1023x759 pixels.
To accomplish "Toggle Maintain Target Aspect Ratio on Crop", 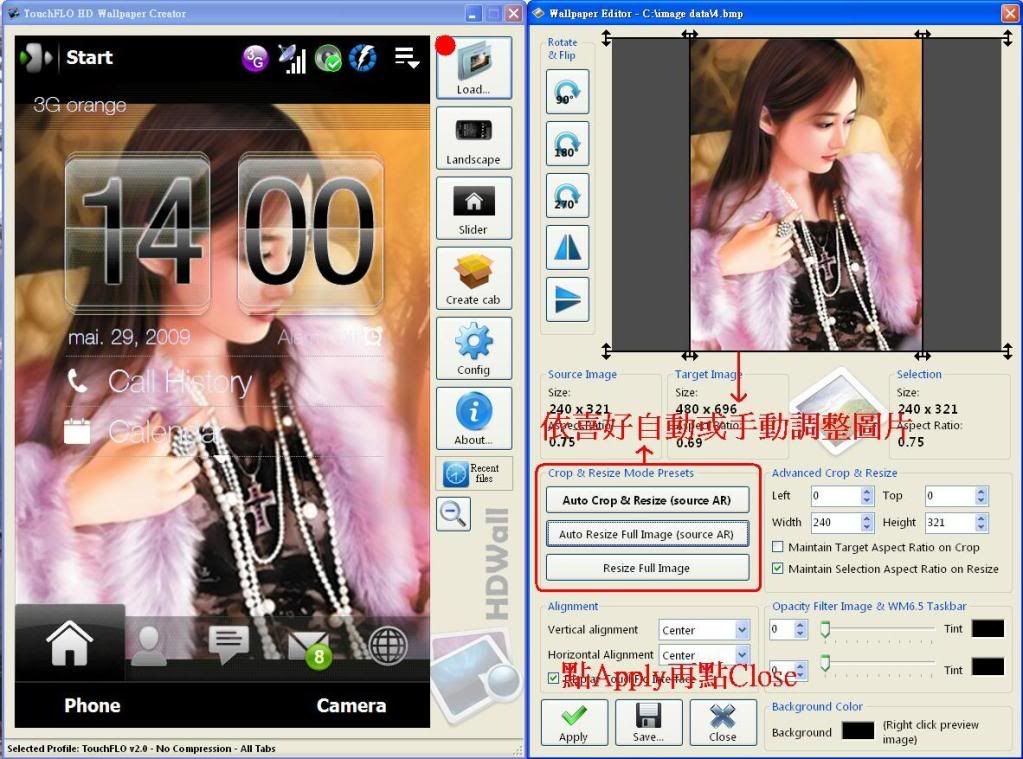I will pos(778,547).
